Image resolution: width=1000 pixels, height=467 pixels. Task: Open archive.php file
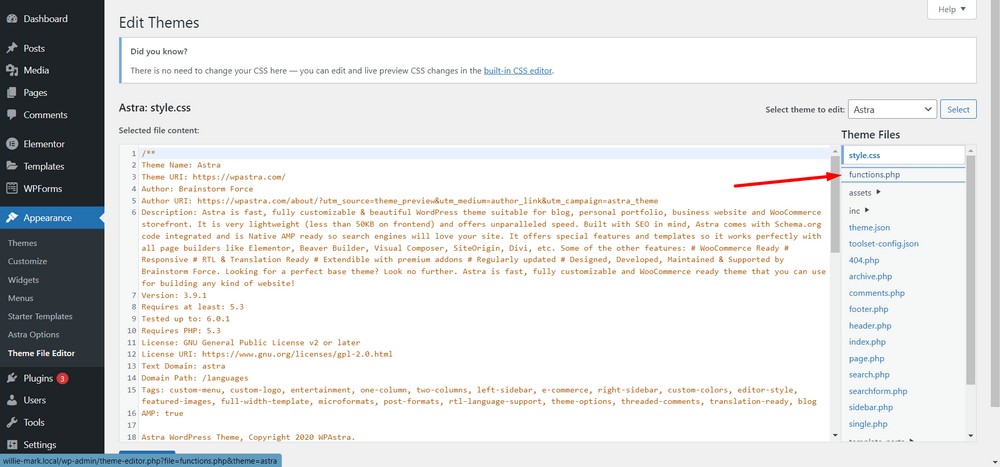pos(870,277)
